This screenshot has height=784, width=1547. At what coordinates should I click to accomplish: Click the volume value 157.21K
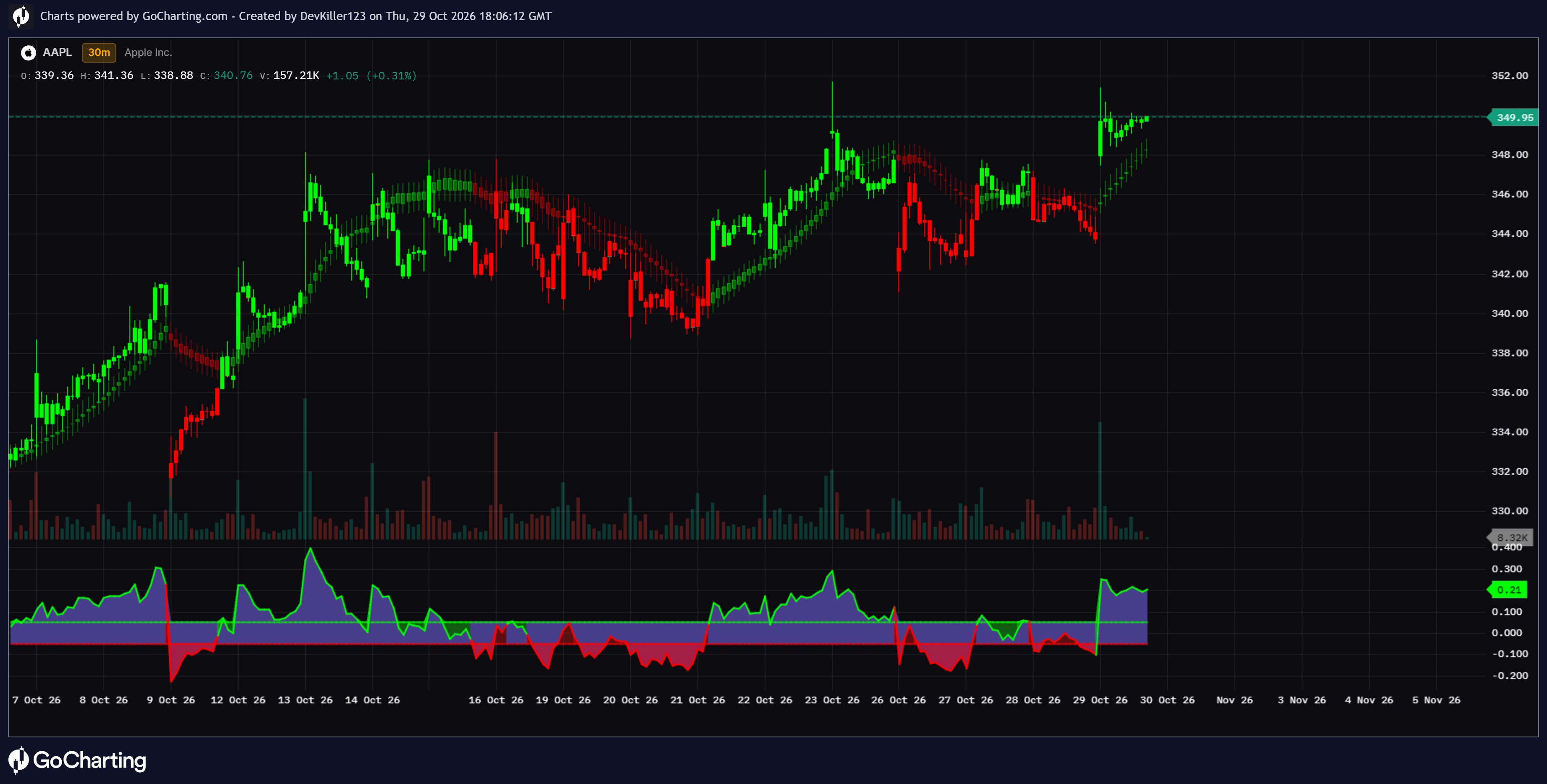point(296,76)
